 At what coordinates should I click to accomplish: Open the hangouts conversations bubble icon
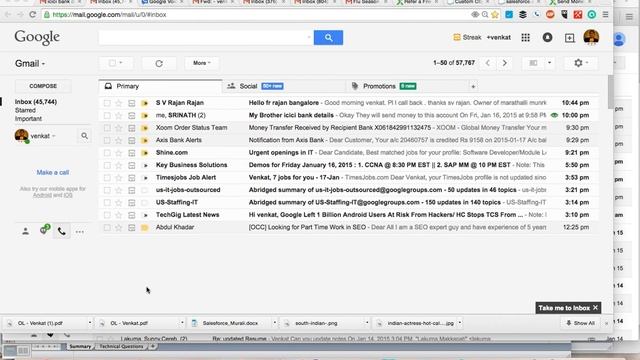44,230
